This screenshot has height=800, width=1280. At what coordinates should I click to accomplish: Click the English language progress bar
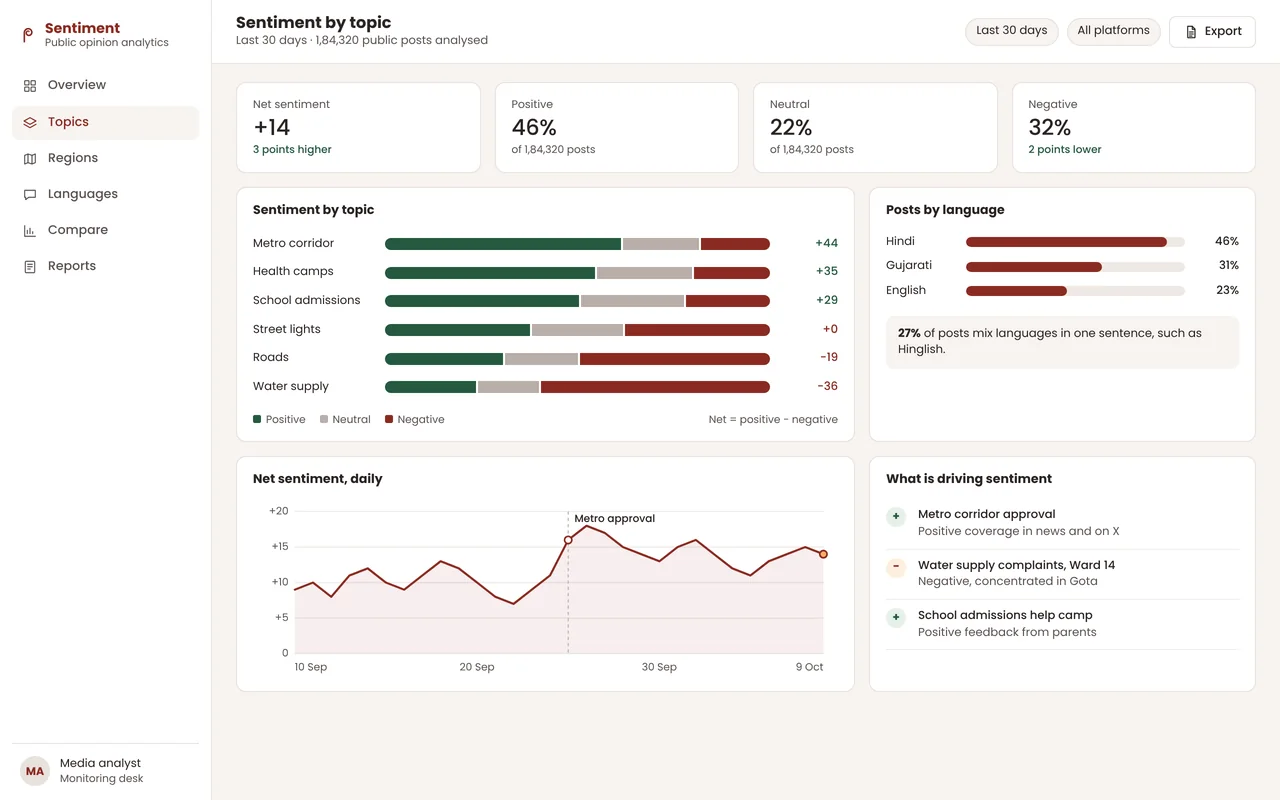point(1075,291)
